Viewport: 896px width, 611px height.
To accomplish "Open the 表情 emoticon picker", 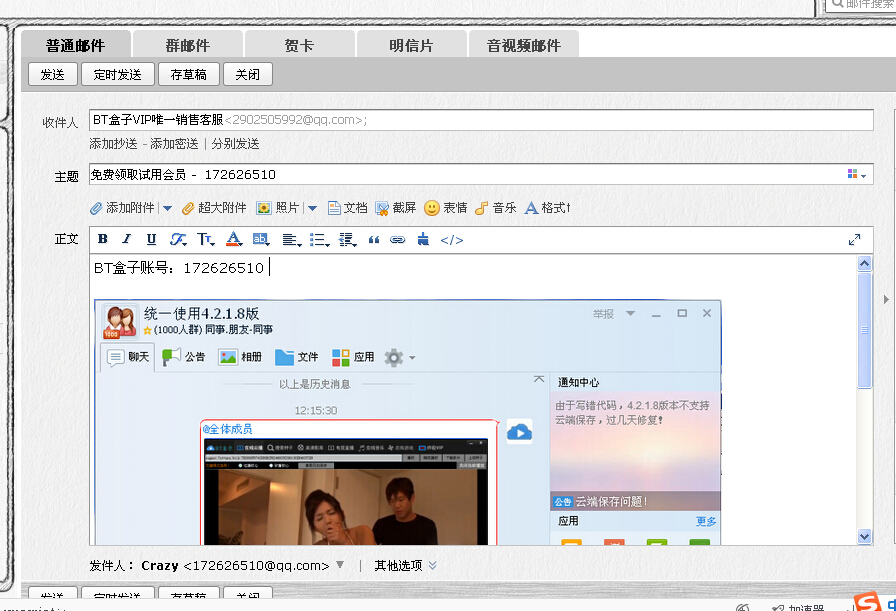I will pos(446,208).
